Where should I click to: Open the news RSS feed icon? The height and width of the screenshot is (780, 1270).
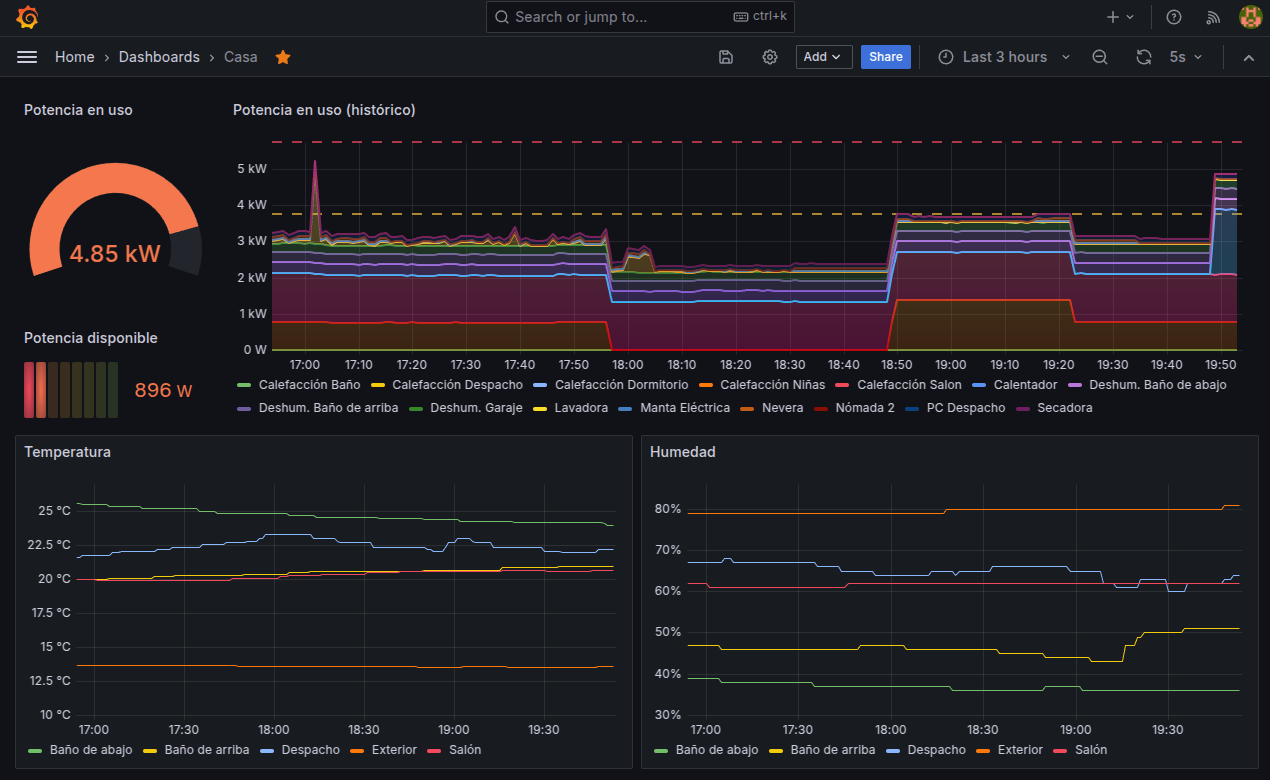[1213, 17]
